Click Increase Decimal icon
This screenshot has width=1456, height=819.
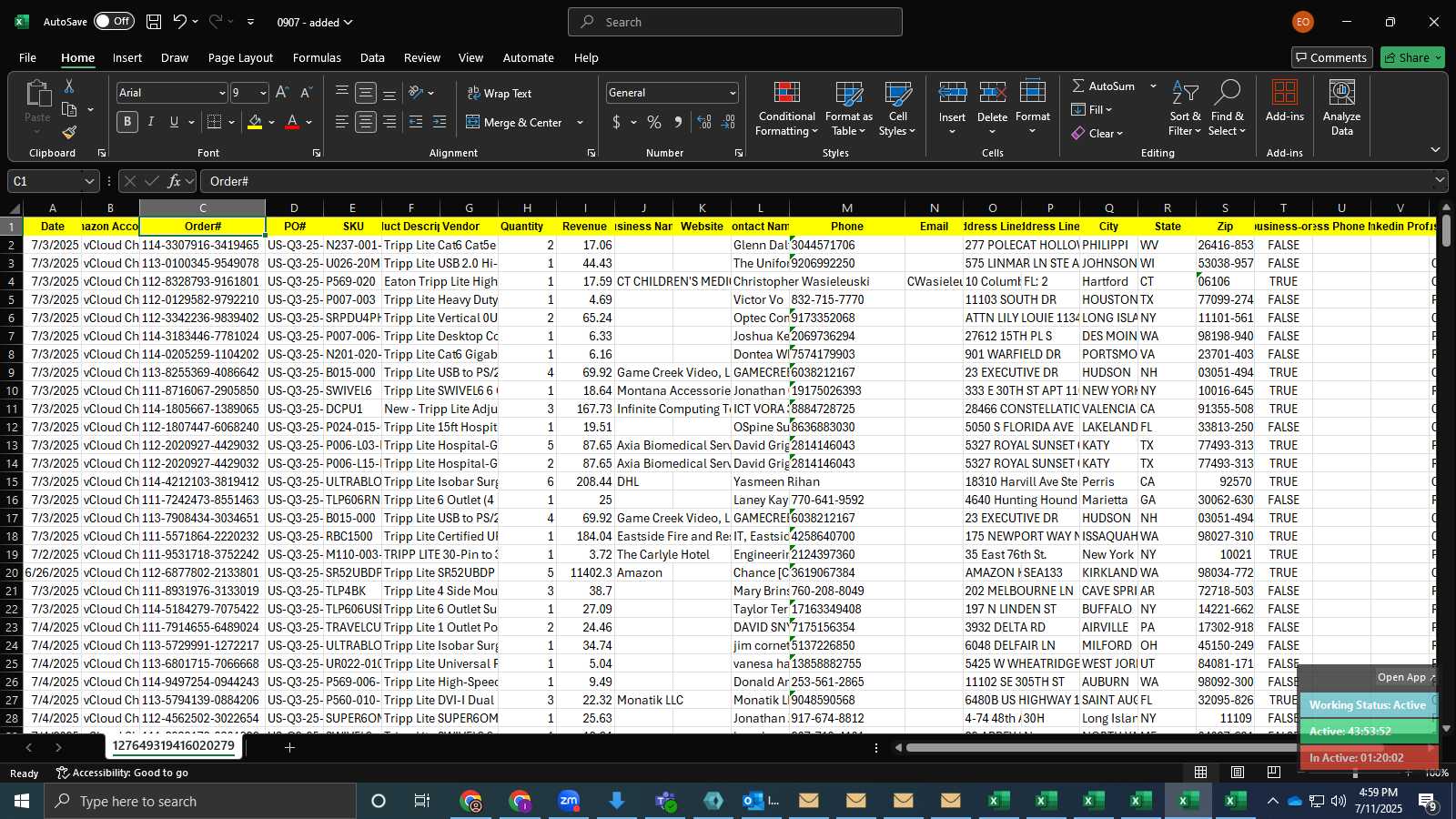(704, 122)
